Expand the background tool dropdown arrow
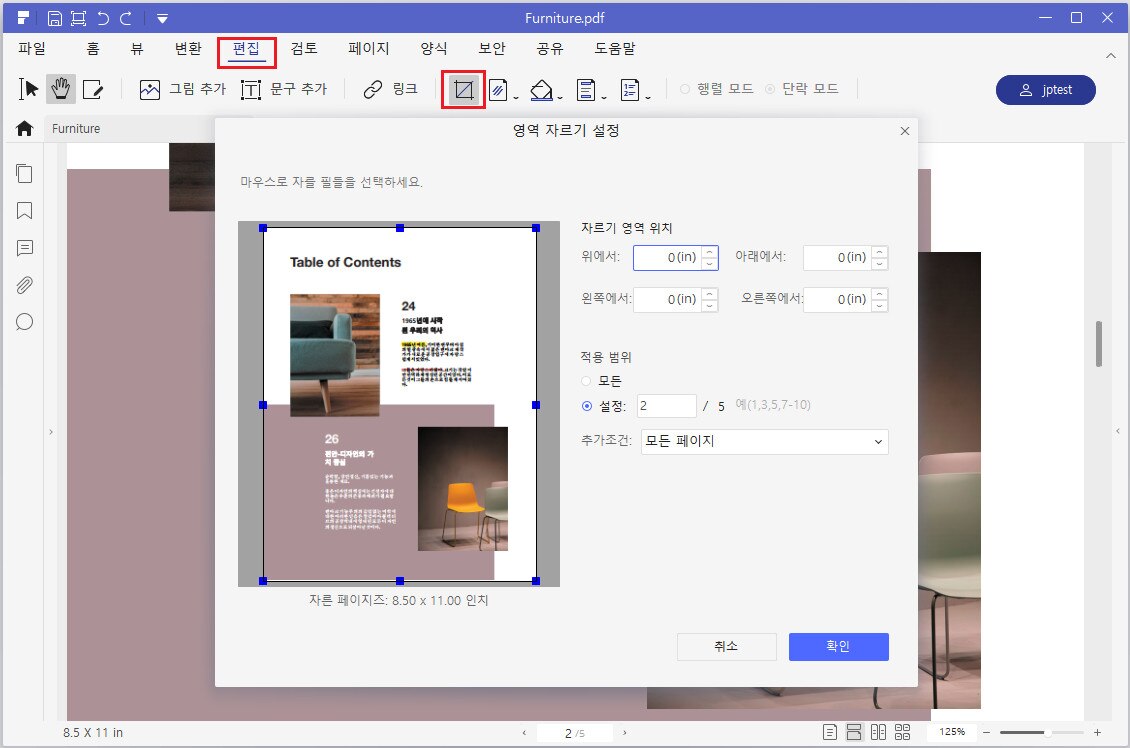Screen dimensions: 1130x748 click(560, 97)
